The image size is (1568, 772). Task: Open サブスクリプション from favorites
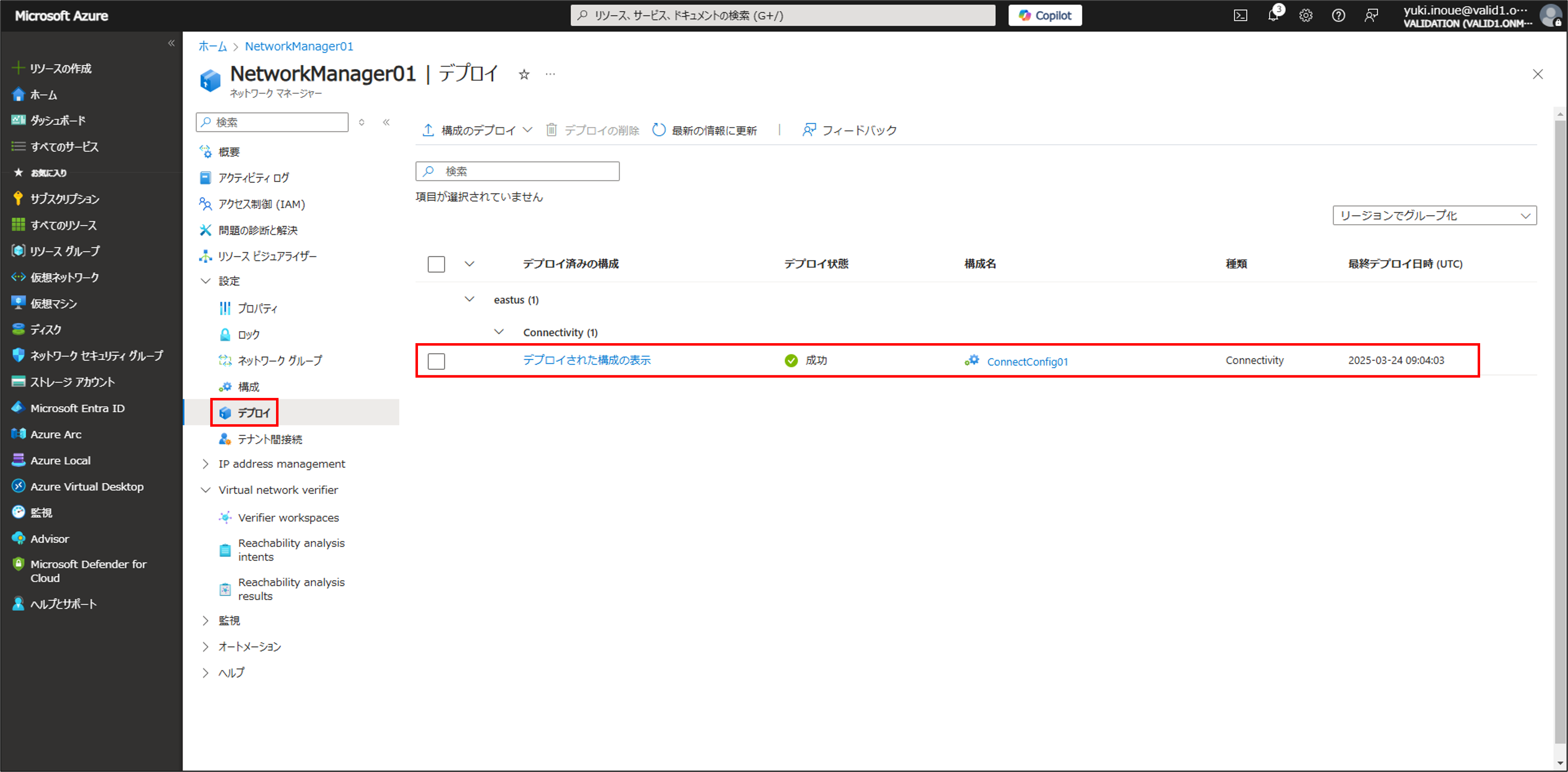point(55,199)
